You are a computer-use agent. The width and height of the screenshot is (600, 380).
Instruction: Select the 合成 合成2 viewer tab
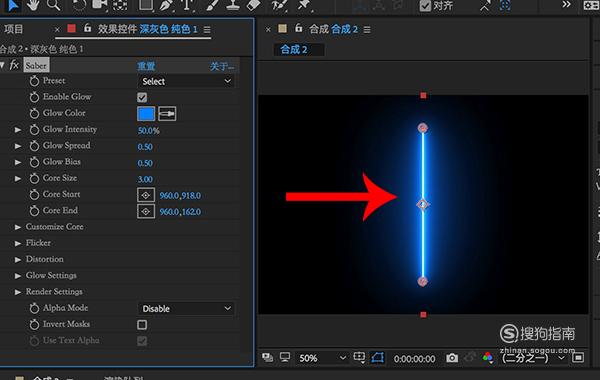[333, 29]
